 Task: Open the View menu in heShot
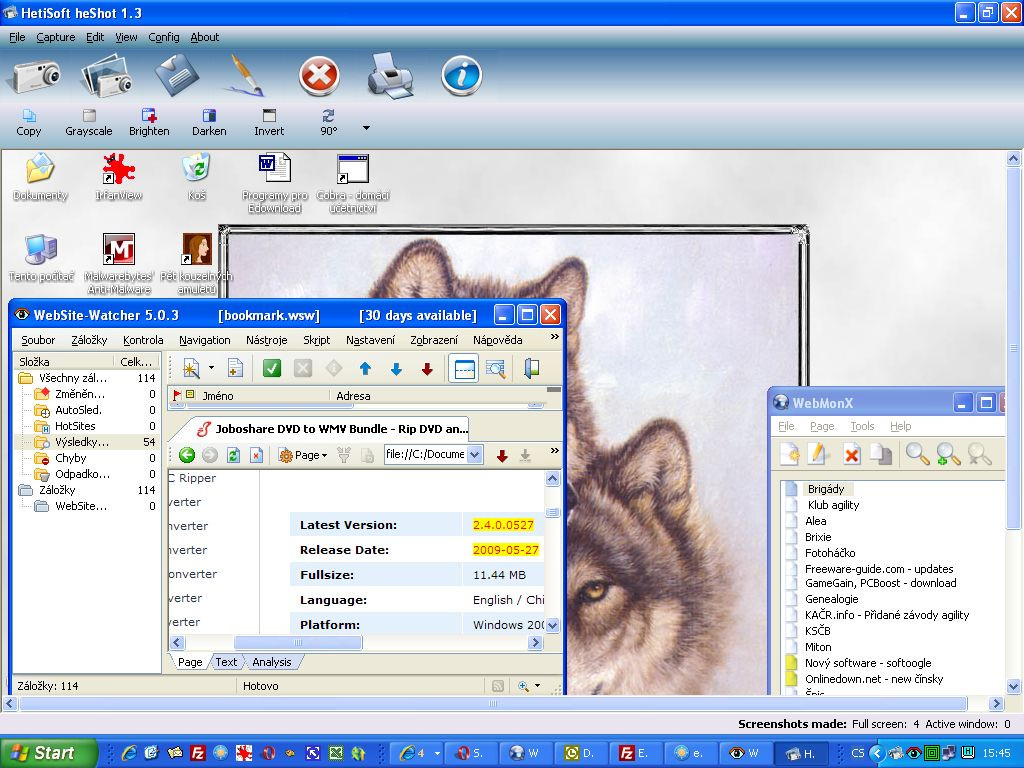click(126, 37)
